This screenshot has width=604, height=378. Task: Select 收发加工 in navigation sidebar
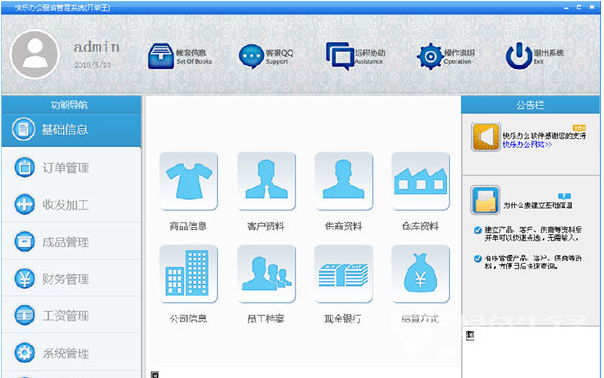[71, 205]
